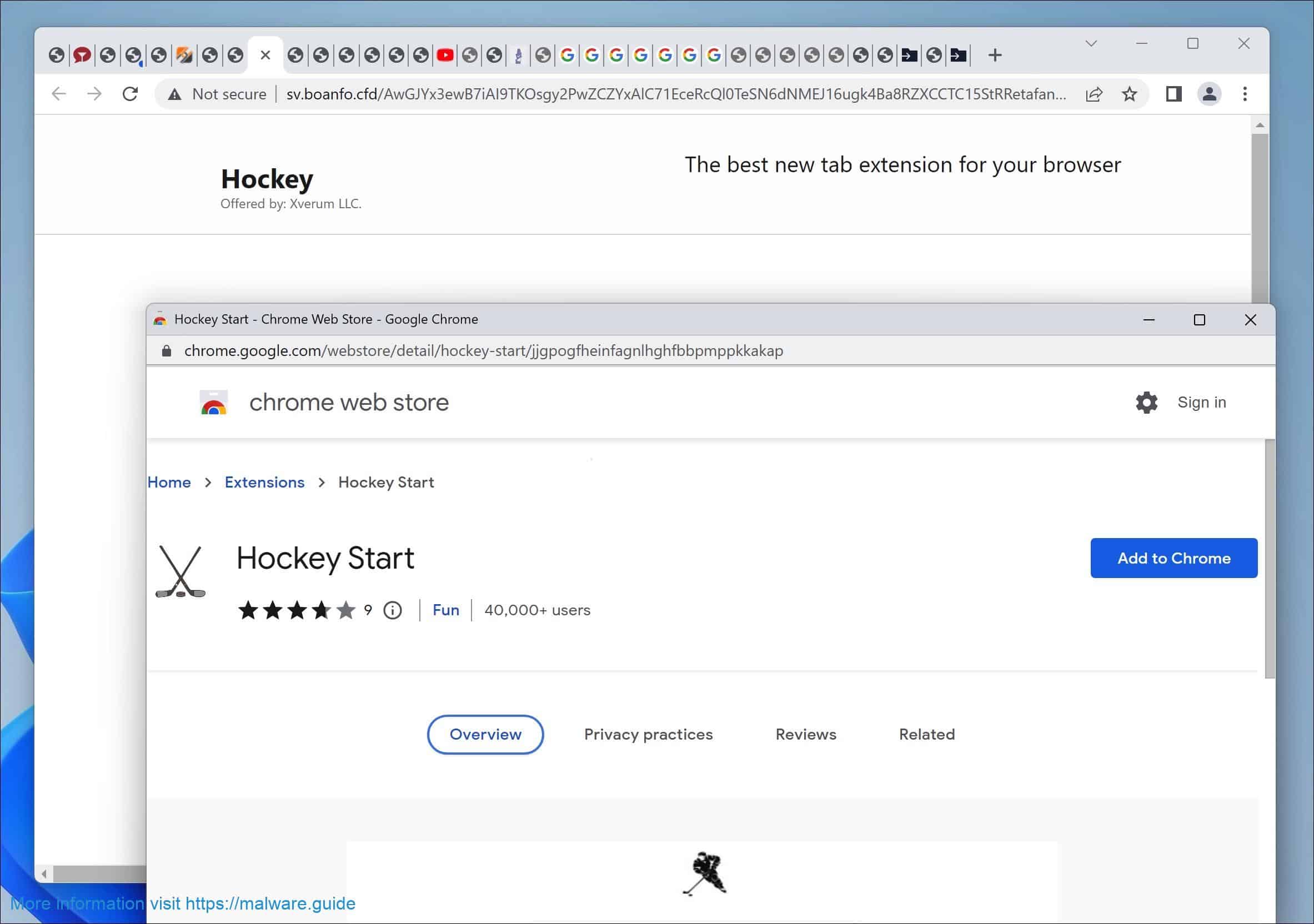Image resolution: width=1314 pixels, height=924 pixels.
Task: Click the 40,000+ users text
Action: [538, 610]
